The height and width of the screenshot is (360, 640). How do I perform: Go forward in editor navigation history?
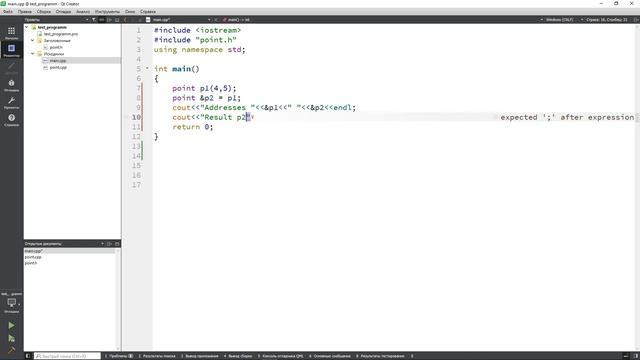(x=133, y=20)
